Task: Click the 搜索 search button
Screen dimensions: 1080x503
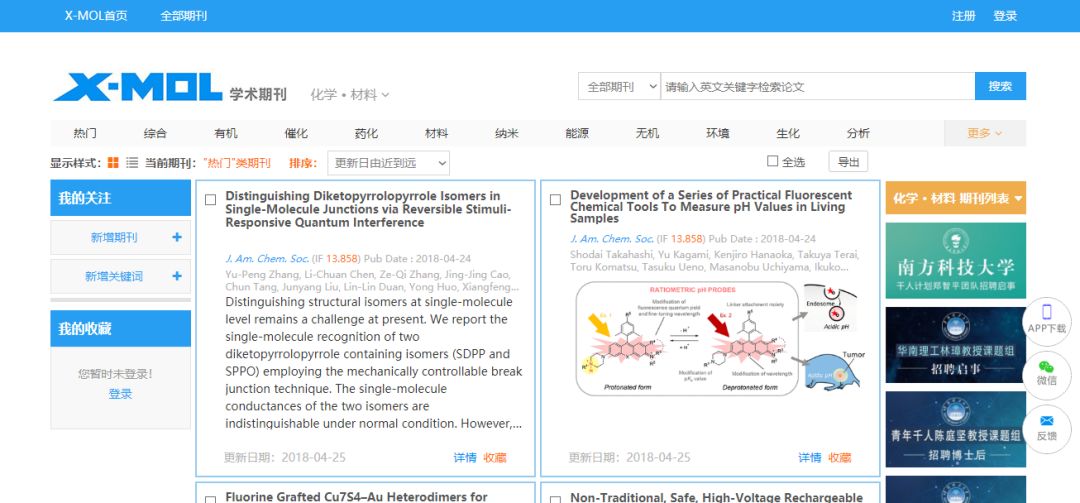Action: [x=1000, y=87]
